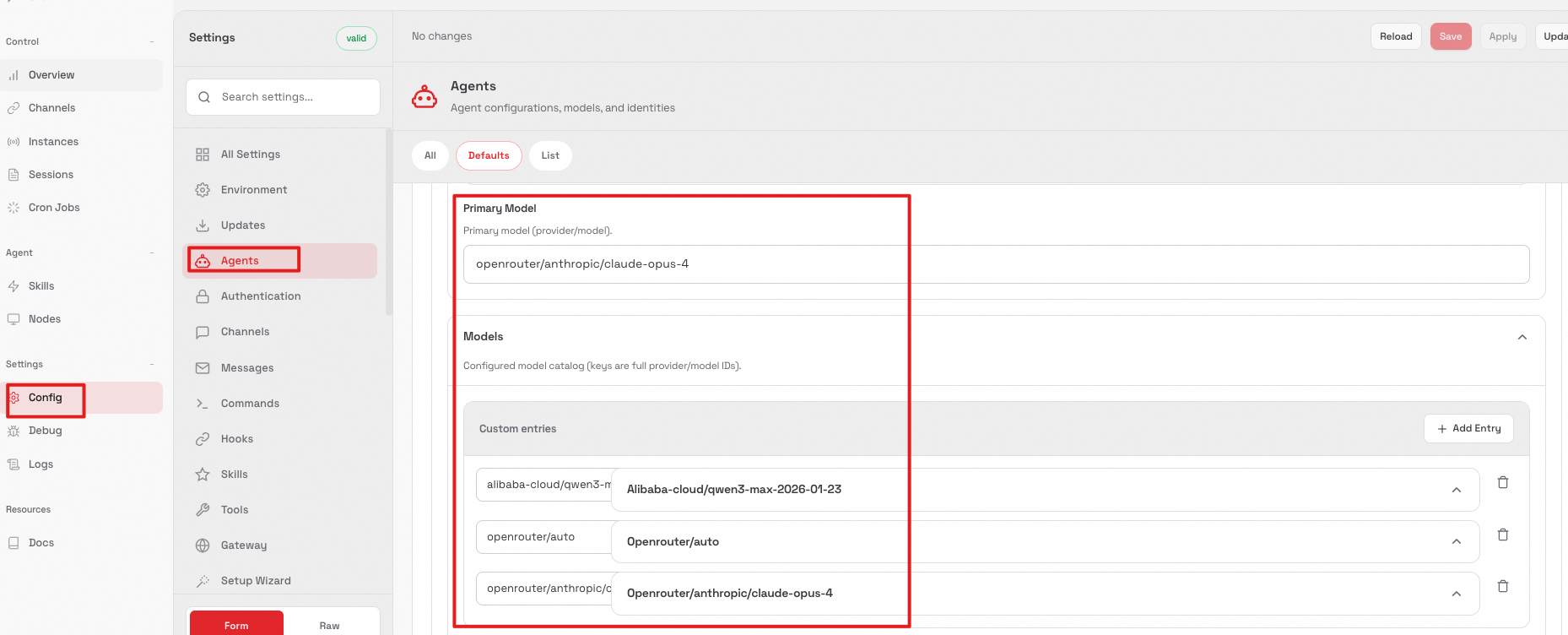Image resolution: width=1568 pixels, height=635 pixels.
Task: Switch to the All agents tab
Action: (x=430, y=155)
